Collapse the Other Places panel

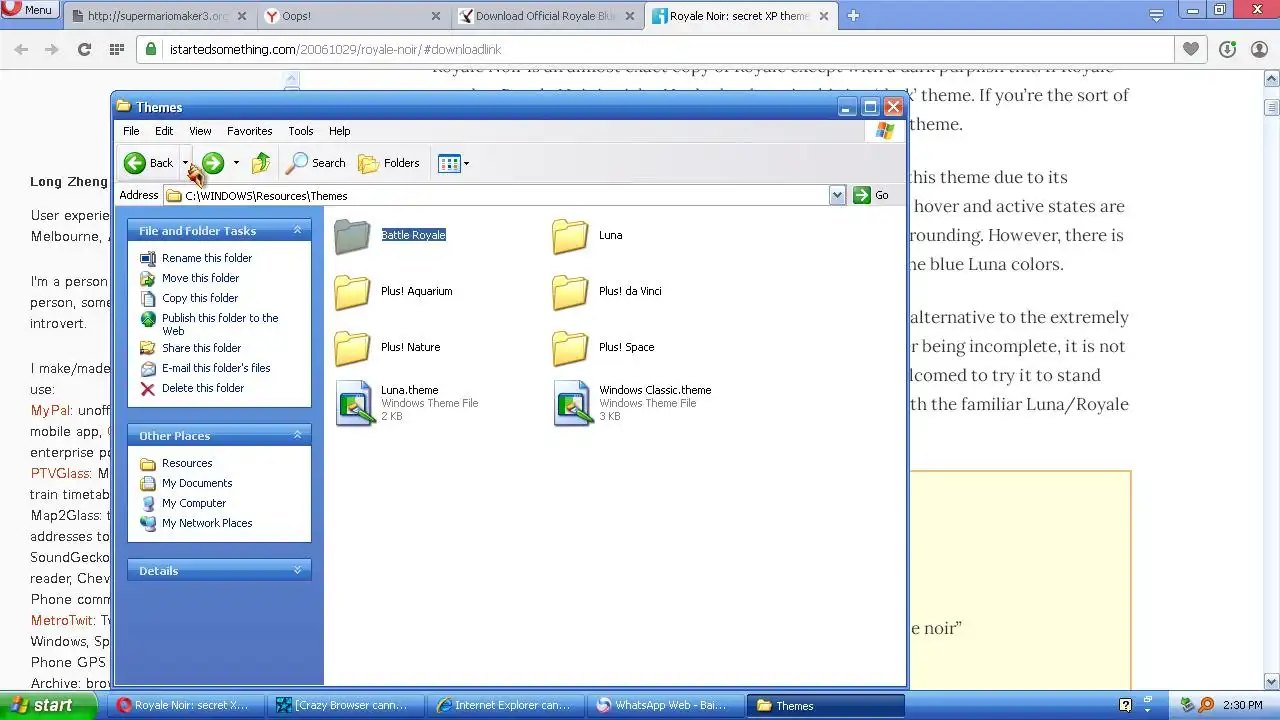coord(297,435)
